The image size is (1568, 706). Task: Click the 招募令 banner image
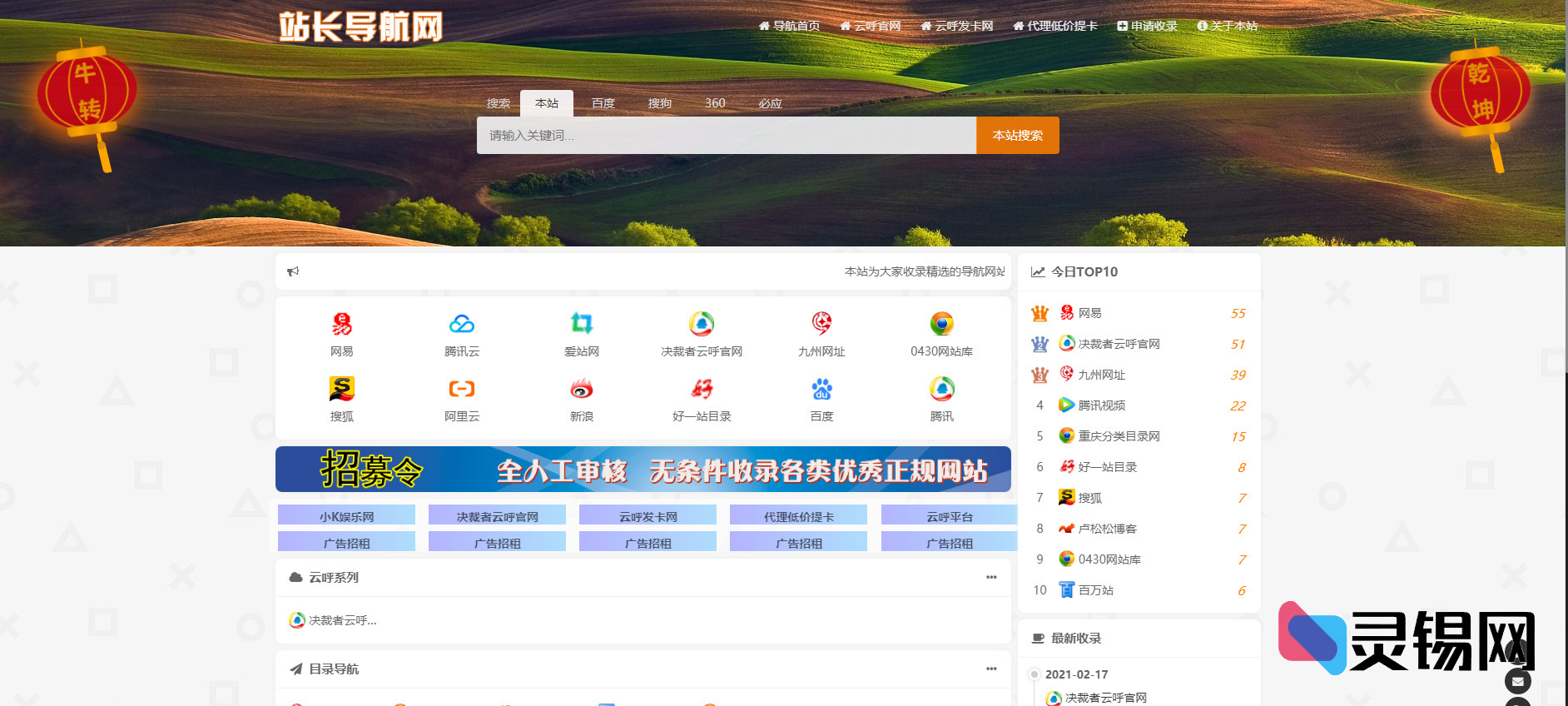[643, 470]
